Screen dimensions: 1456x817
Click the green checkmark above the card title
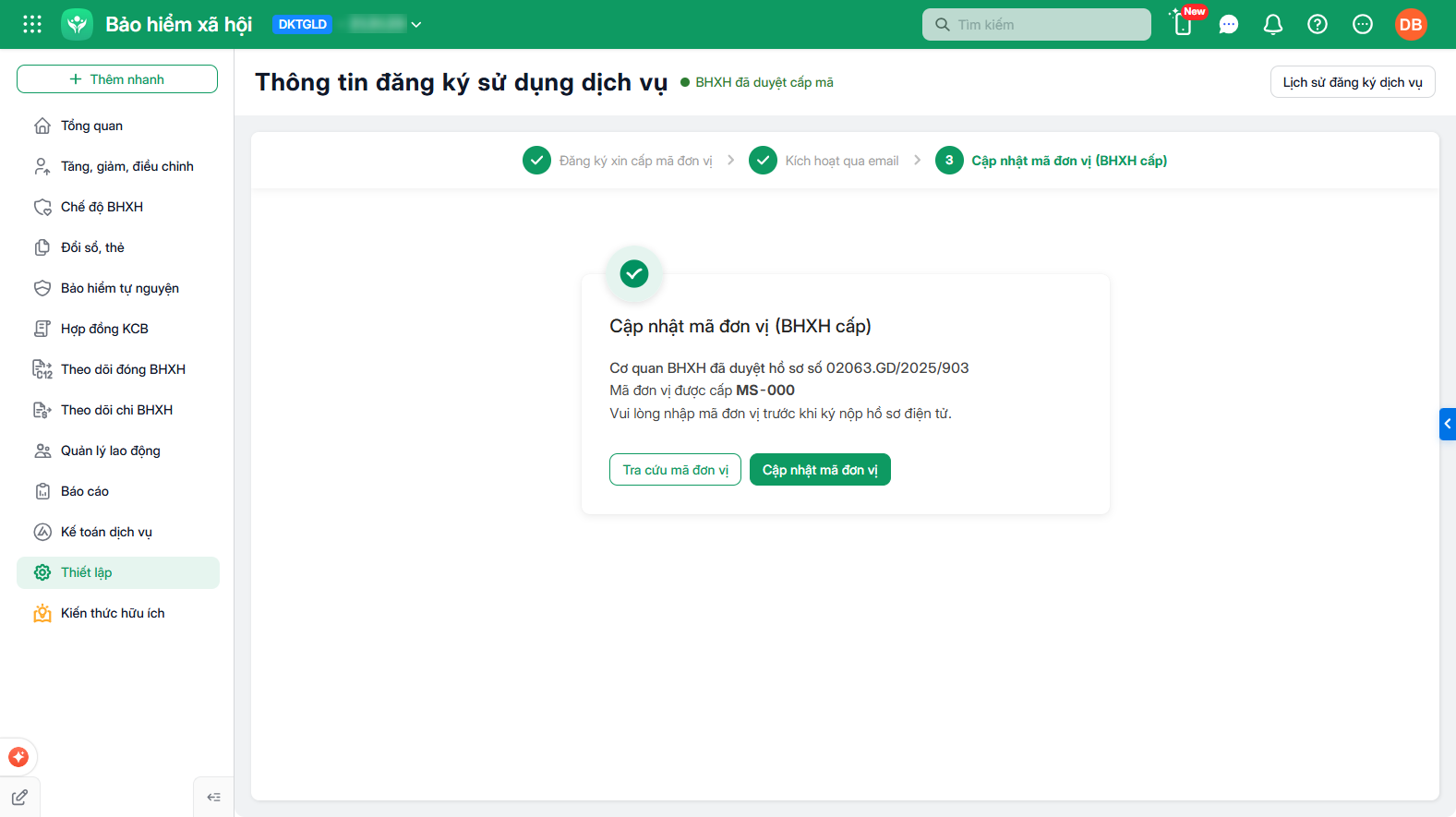pyautogui.click(x=634, y=273)
